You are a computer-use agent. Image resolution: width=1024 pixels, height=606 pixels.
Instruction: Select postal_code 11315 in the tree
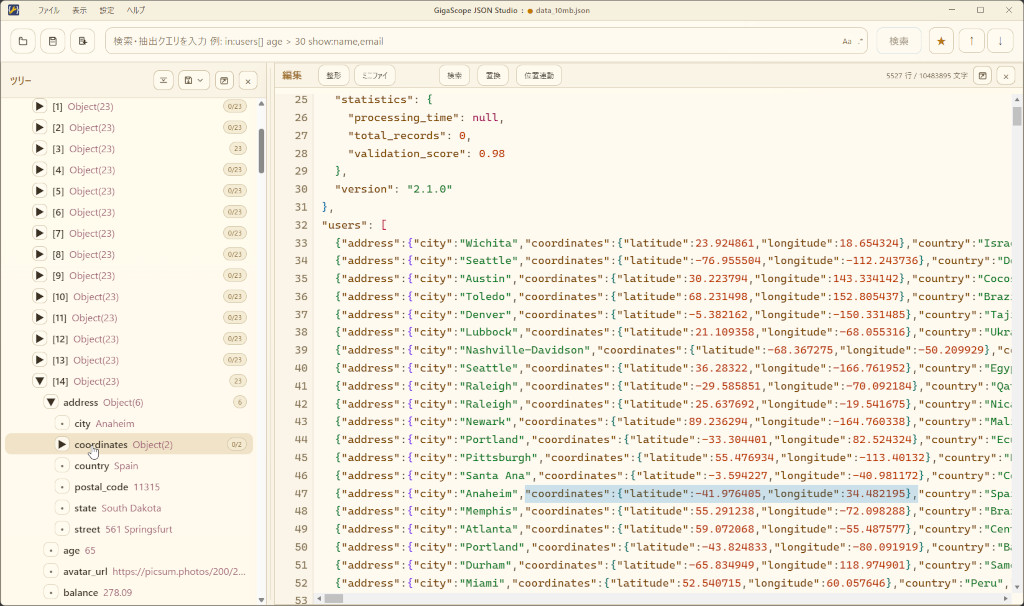[129, 486]
